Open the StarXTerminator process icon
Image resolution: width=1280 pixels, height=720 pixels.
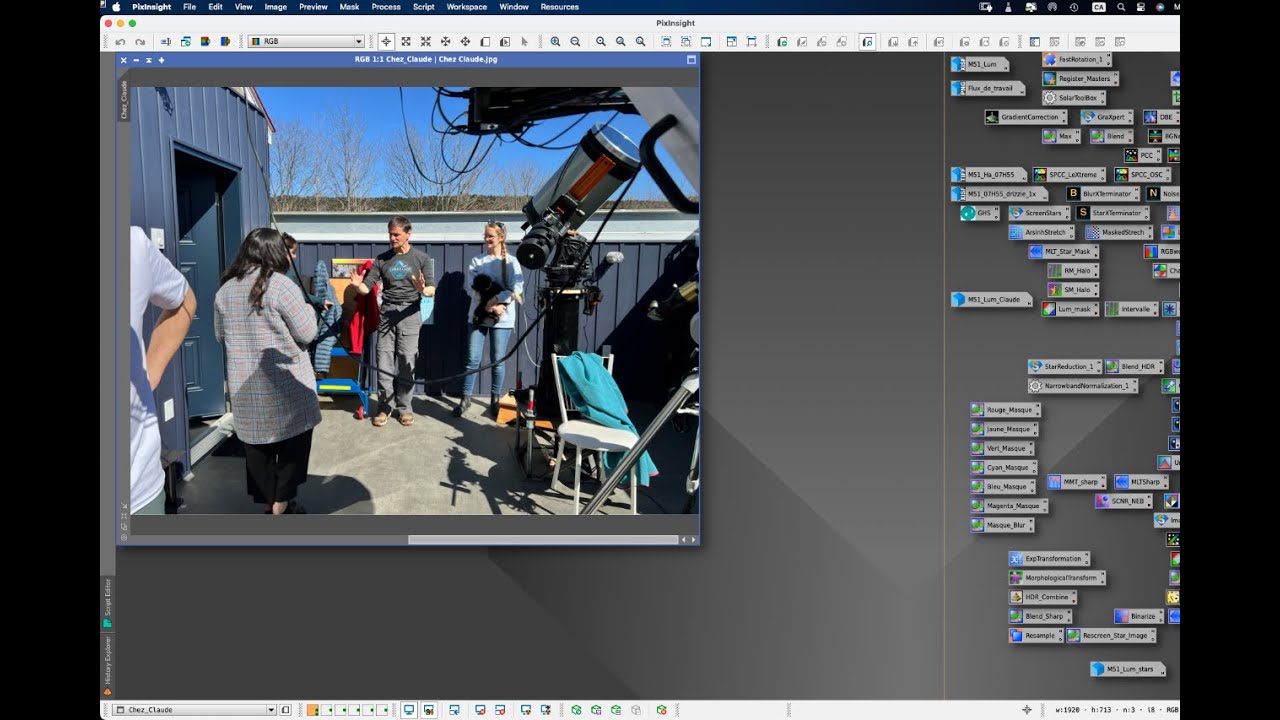tap(1112, 213)
